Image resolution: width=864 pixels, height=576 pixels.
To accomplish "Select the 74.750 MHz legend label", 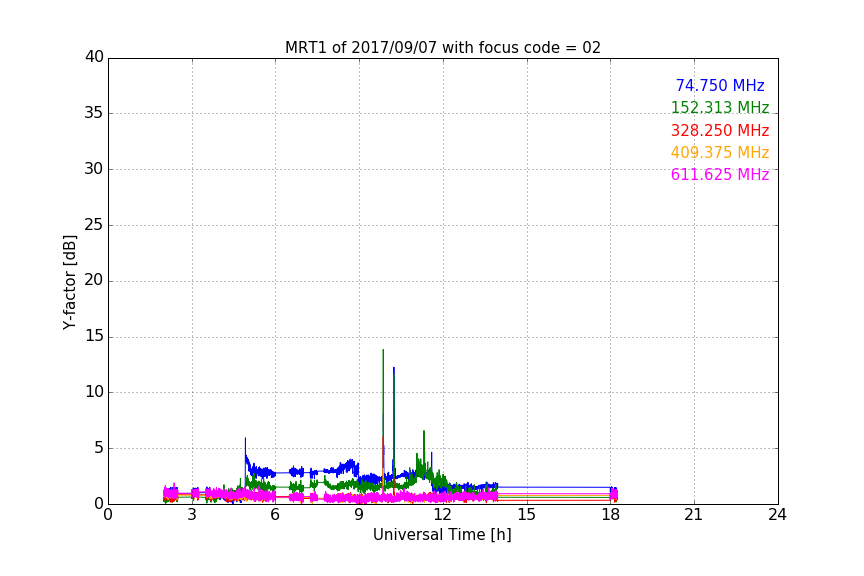I will [x=720, y=86].
